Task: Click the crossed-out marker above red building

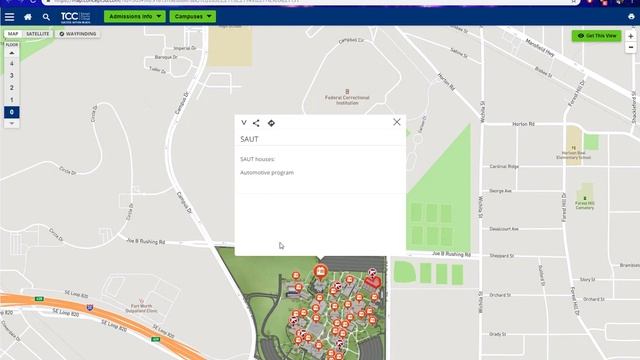Action: (372, 272)
